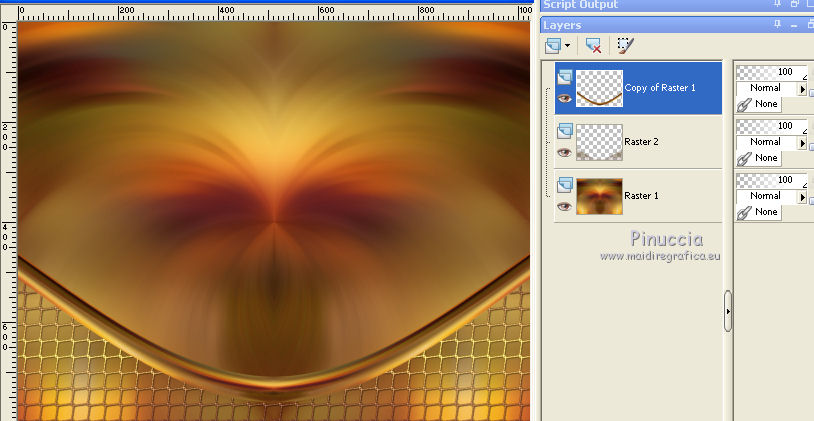
Task: Click the Delete Layer icon
Action: click(593, 45)
